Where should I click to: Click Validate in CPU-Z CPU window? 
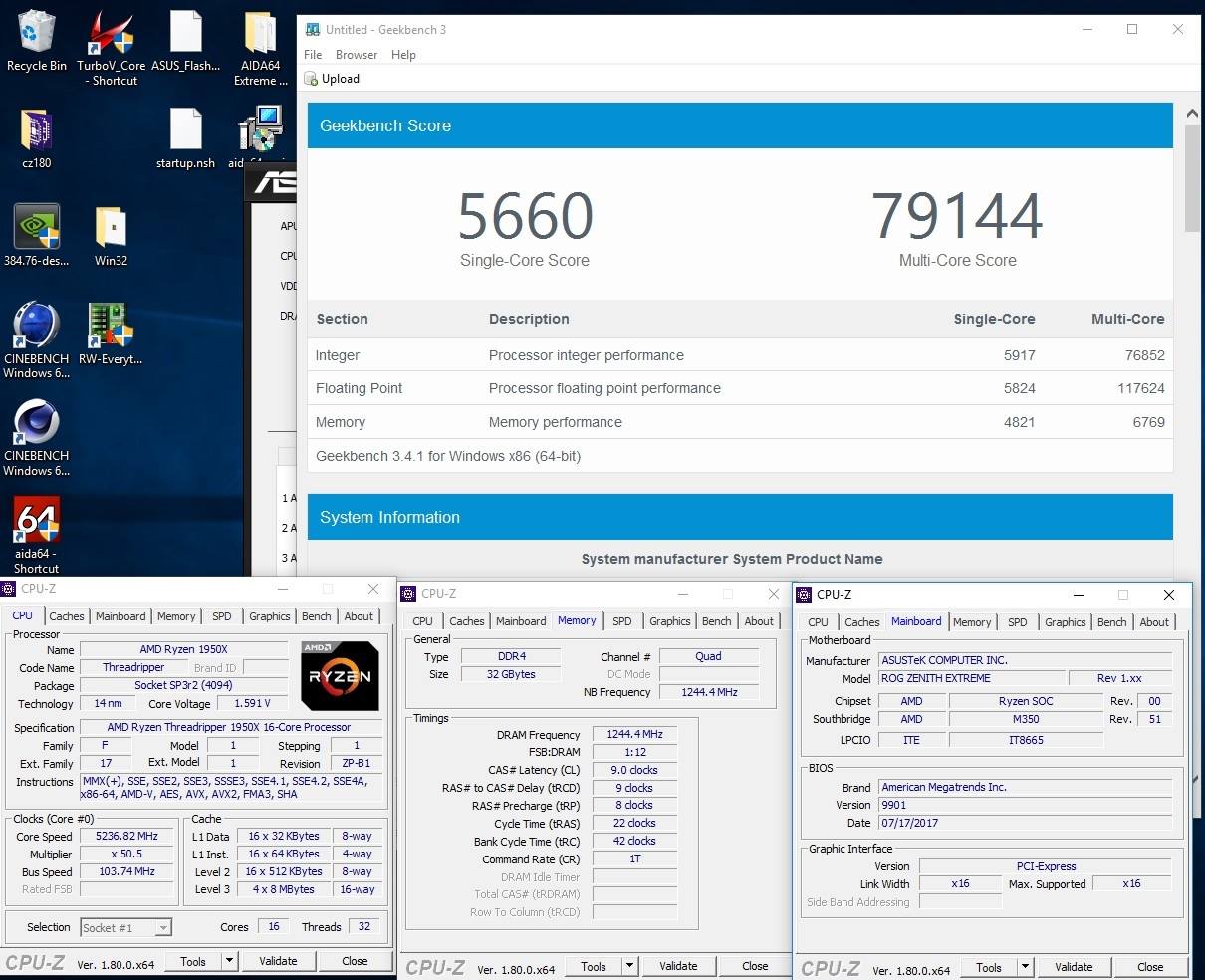pyautogui.click(x=278, y=961)
